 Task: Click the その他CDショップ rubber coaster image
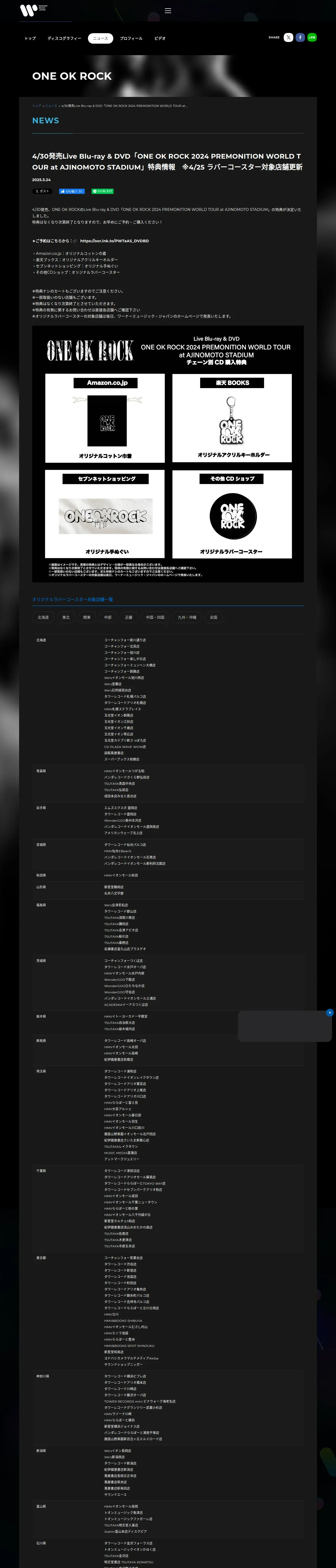pyautogui.click(x=232, y=514)
